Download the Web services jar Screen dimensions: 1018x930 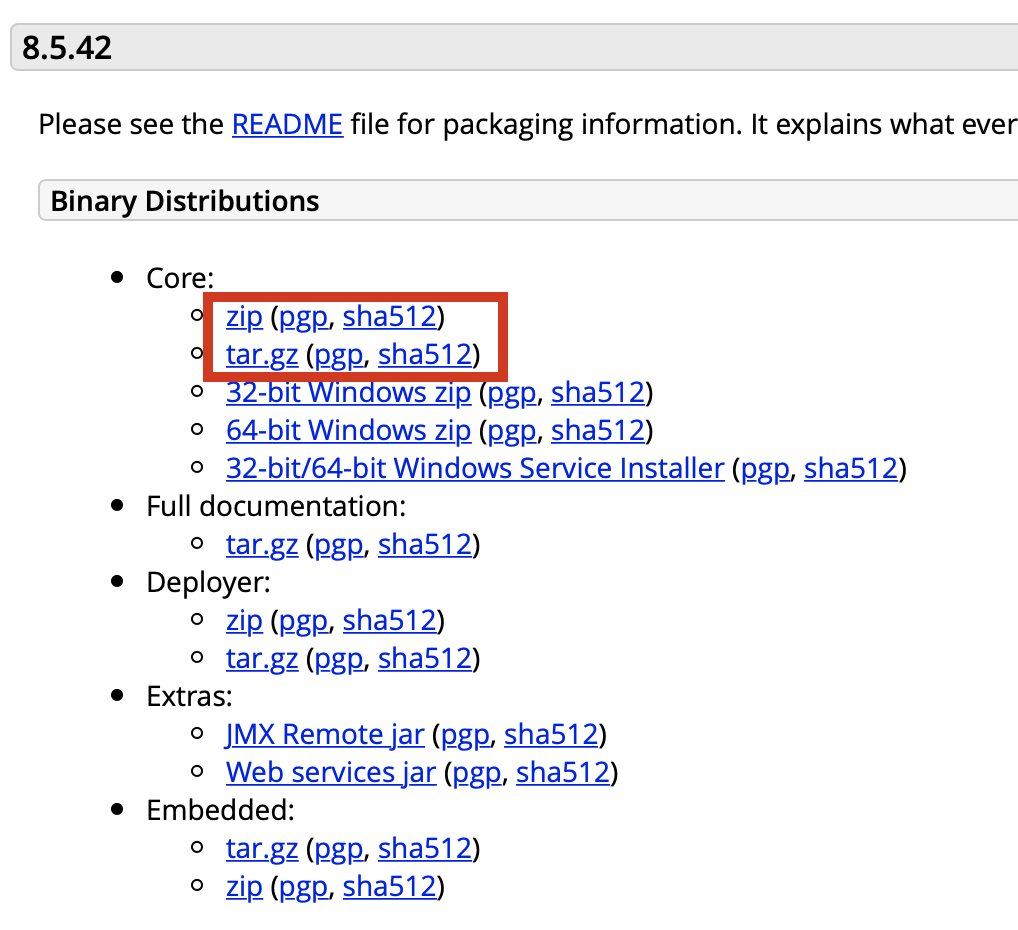(331, 773)
